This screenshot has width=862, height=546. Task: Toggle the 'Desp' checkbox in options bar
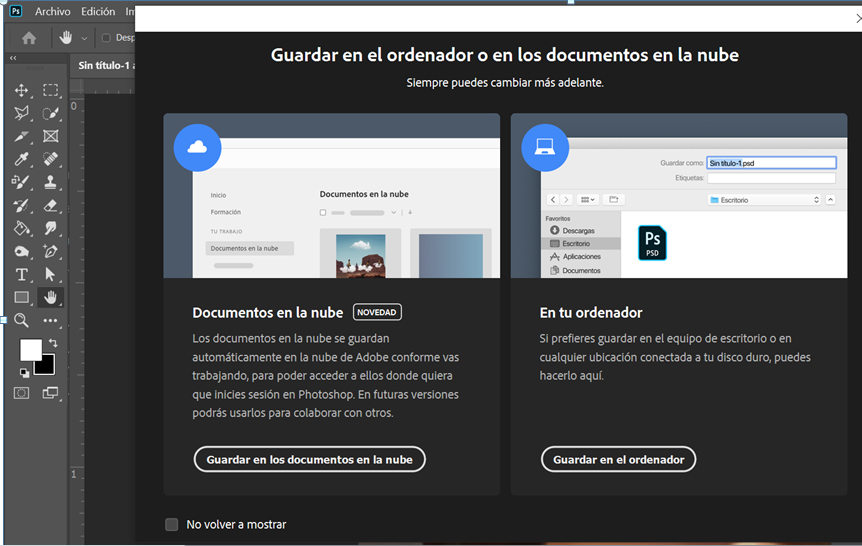tap(106, 38)
